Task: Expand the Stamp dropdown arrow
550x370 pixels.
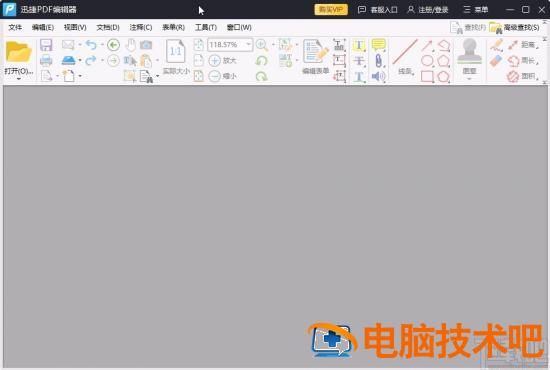Action: click(469, 79)
